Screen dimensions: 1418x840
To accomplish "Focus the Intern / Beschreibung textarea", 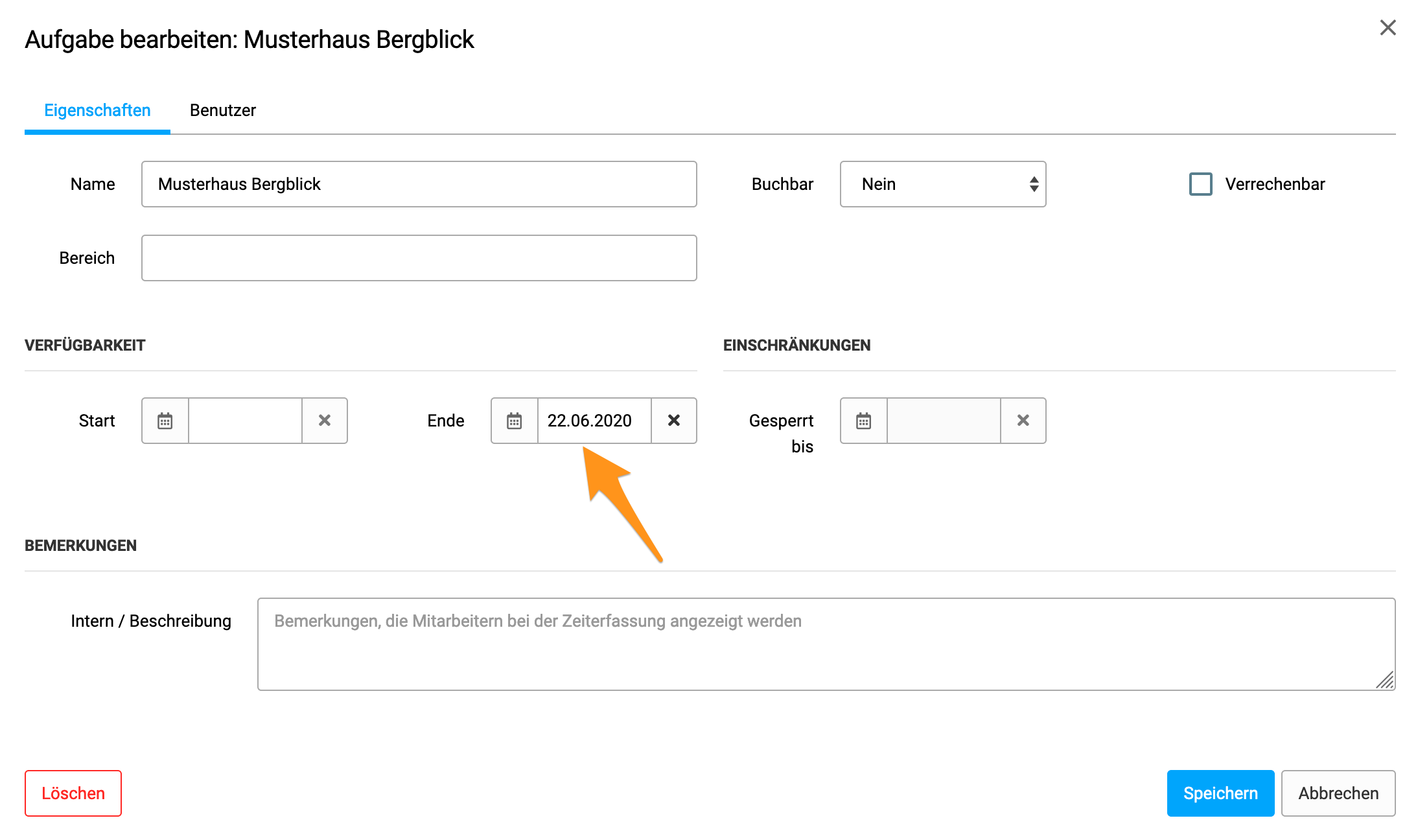I will [826, 644].
